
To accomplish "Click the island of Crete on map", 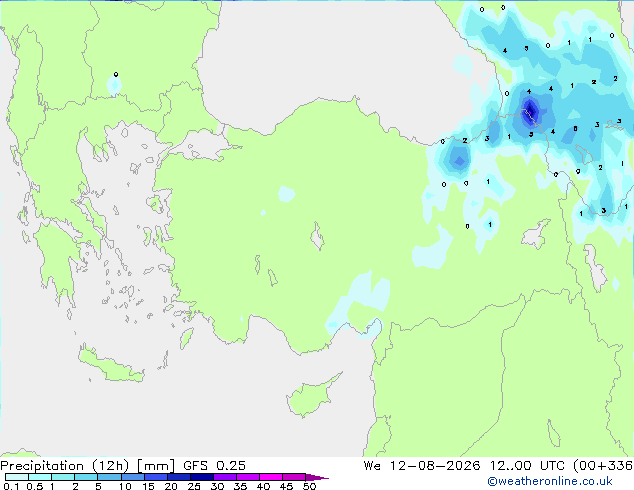I will tap(111, 364).
